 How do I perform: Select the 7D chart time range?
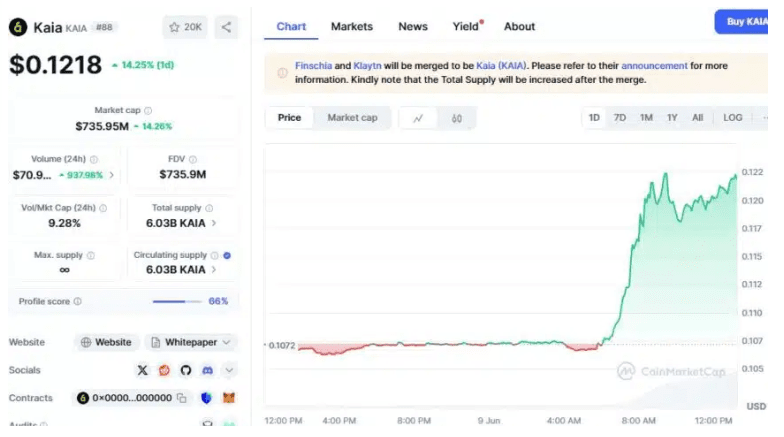pyautogui.click(x=620, y=118)
